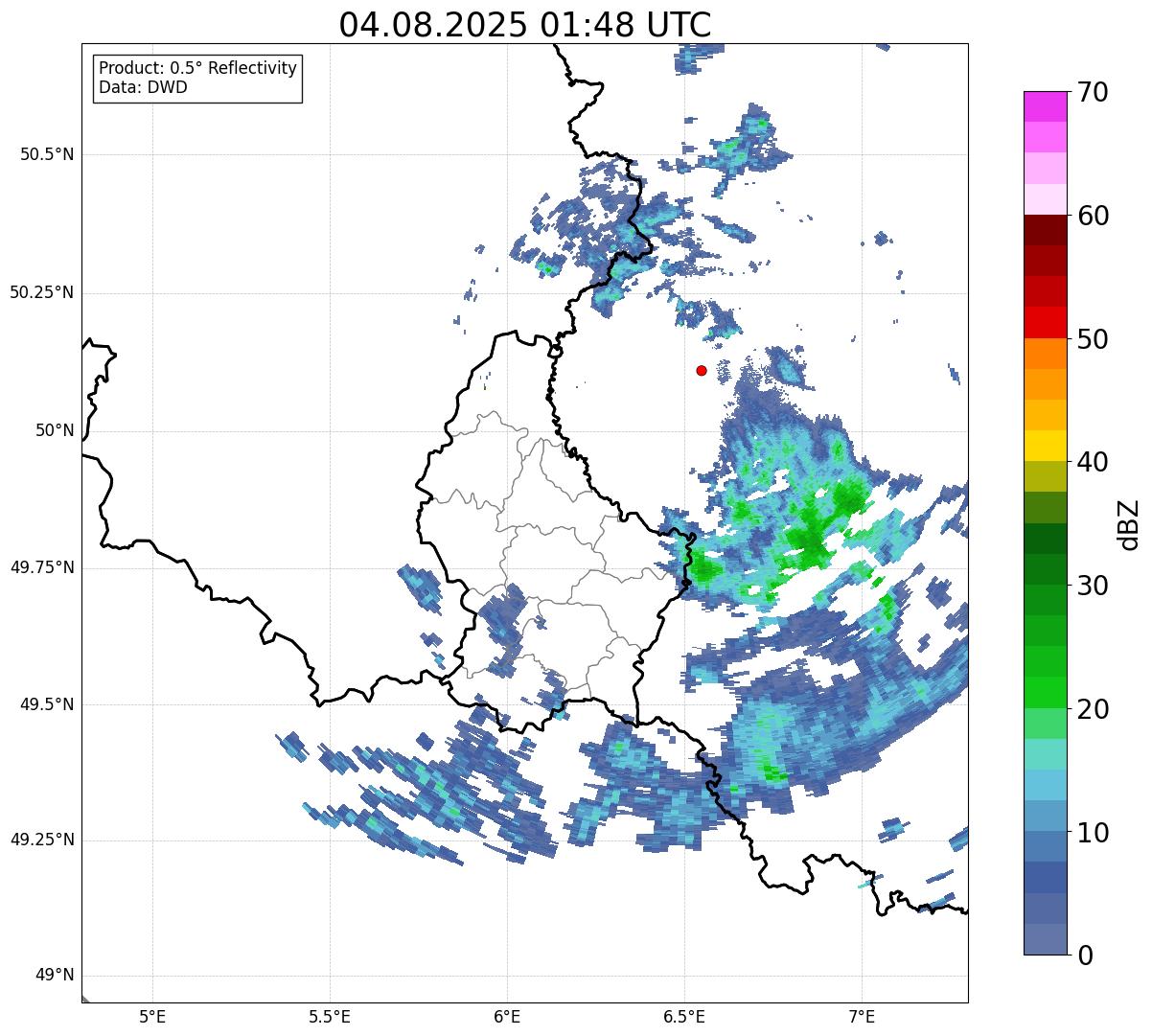
Task: Click the colorbar value 20
Action: pyautogui.click(x=1092, y=709)
